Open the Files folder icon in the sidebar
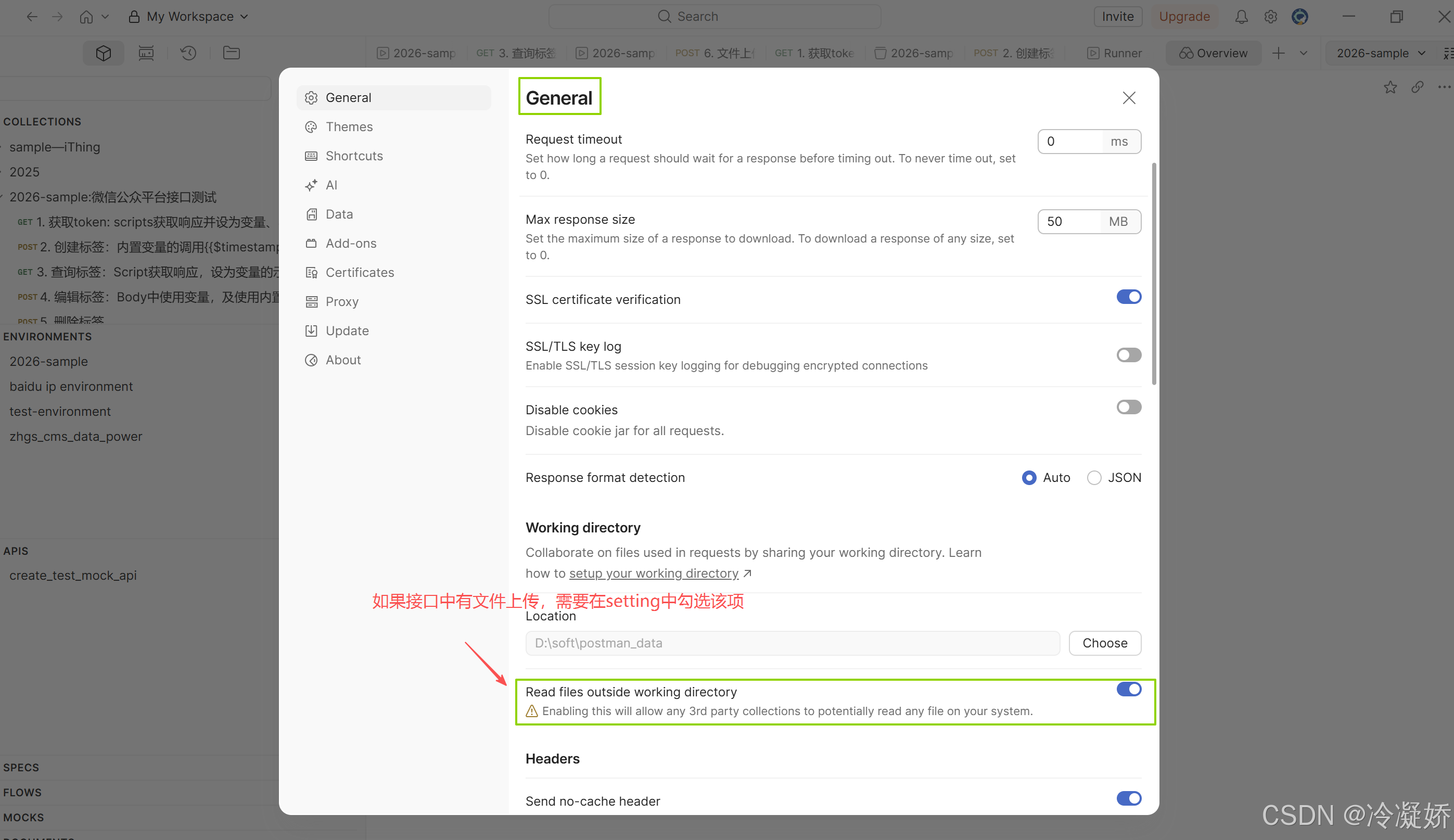Viewport: 1454px width, 840px height. pos(231,53)
